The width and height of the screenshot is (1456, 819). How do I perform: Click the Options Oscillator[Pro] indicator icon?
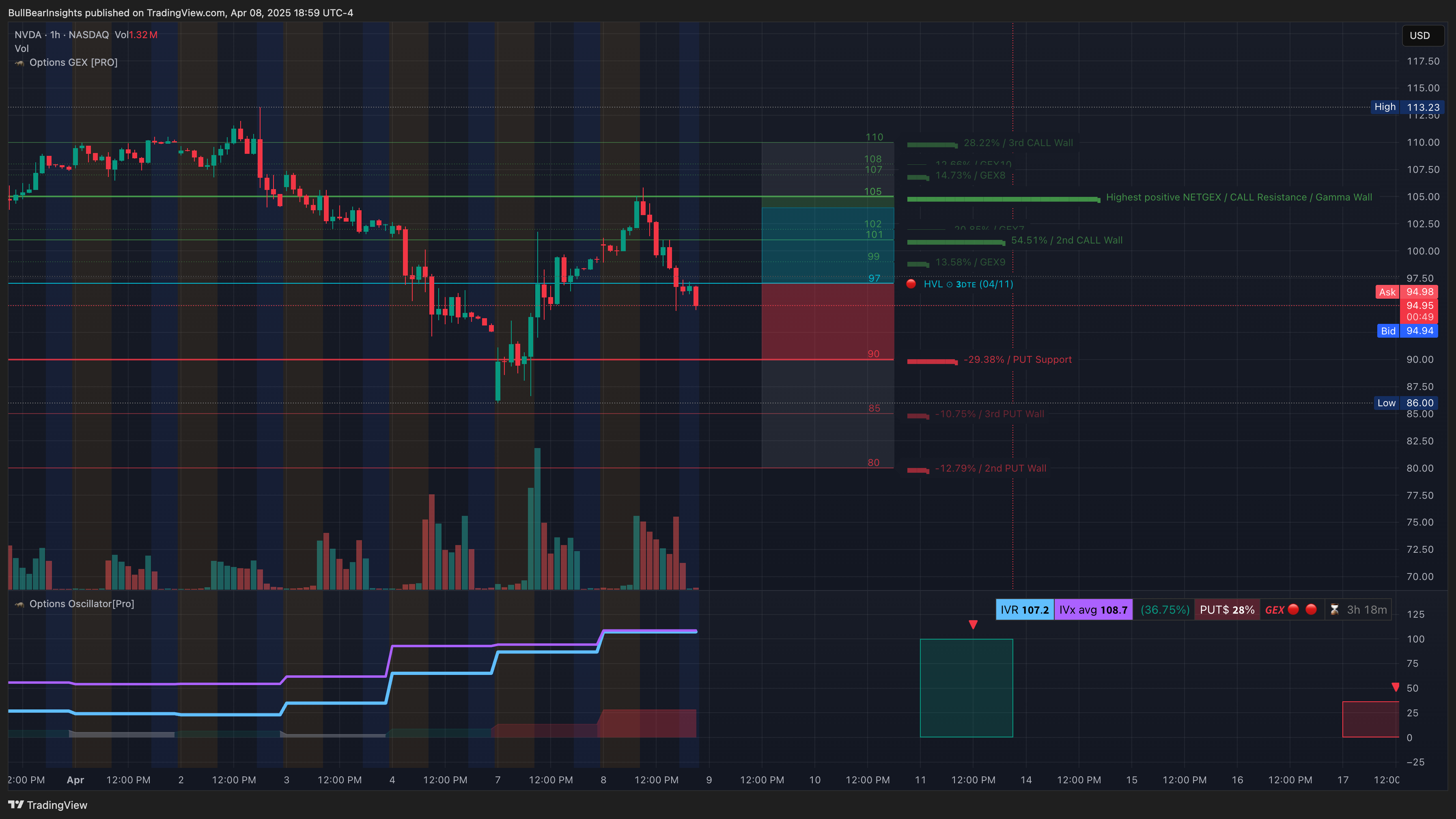coord(20,604)
